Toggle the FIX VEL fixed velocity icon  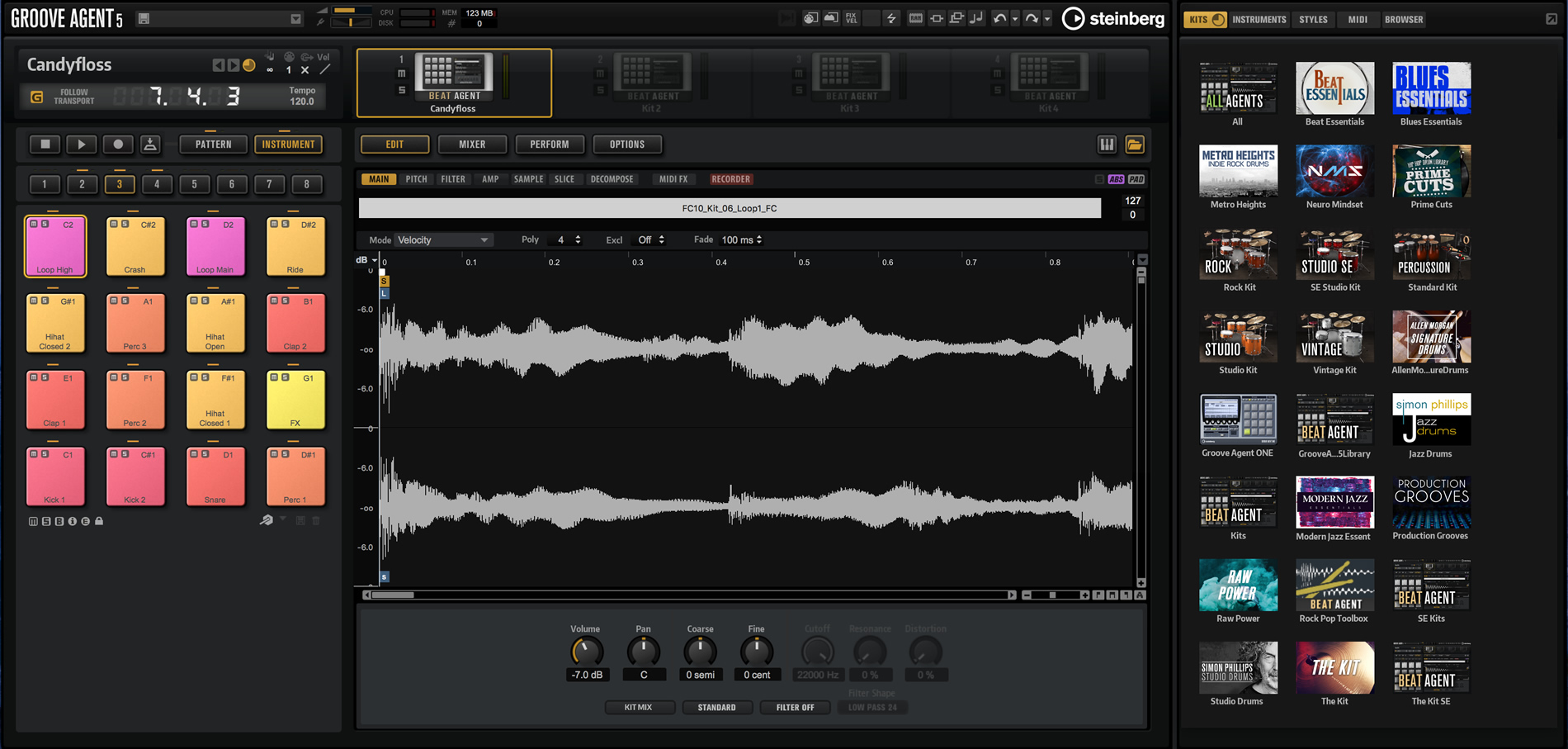click(850, 17)
